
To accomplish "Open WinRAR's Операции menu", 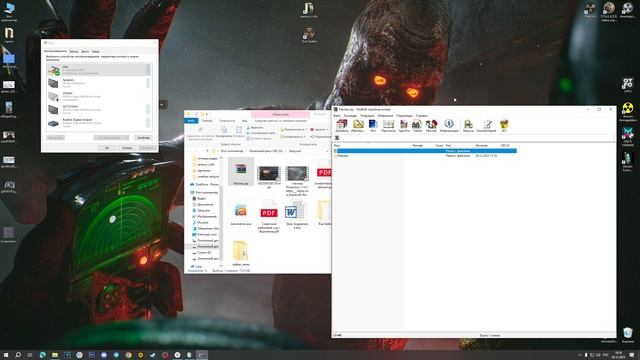I will coord(367,116).
